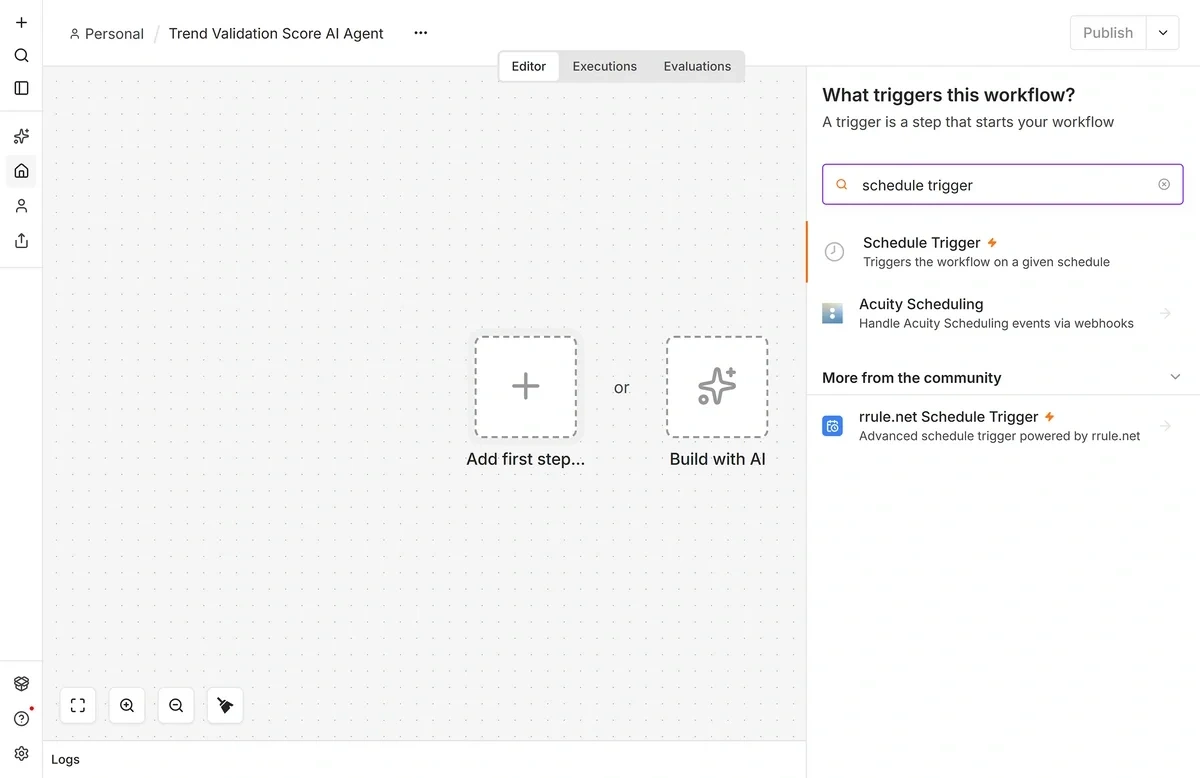This screenshot has height=778, width=1200.
Task: Zoom in on the canvas
Action: pyautogui.click(x=127, y=705)
